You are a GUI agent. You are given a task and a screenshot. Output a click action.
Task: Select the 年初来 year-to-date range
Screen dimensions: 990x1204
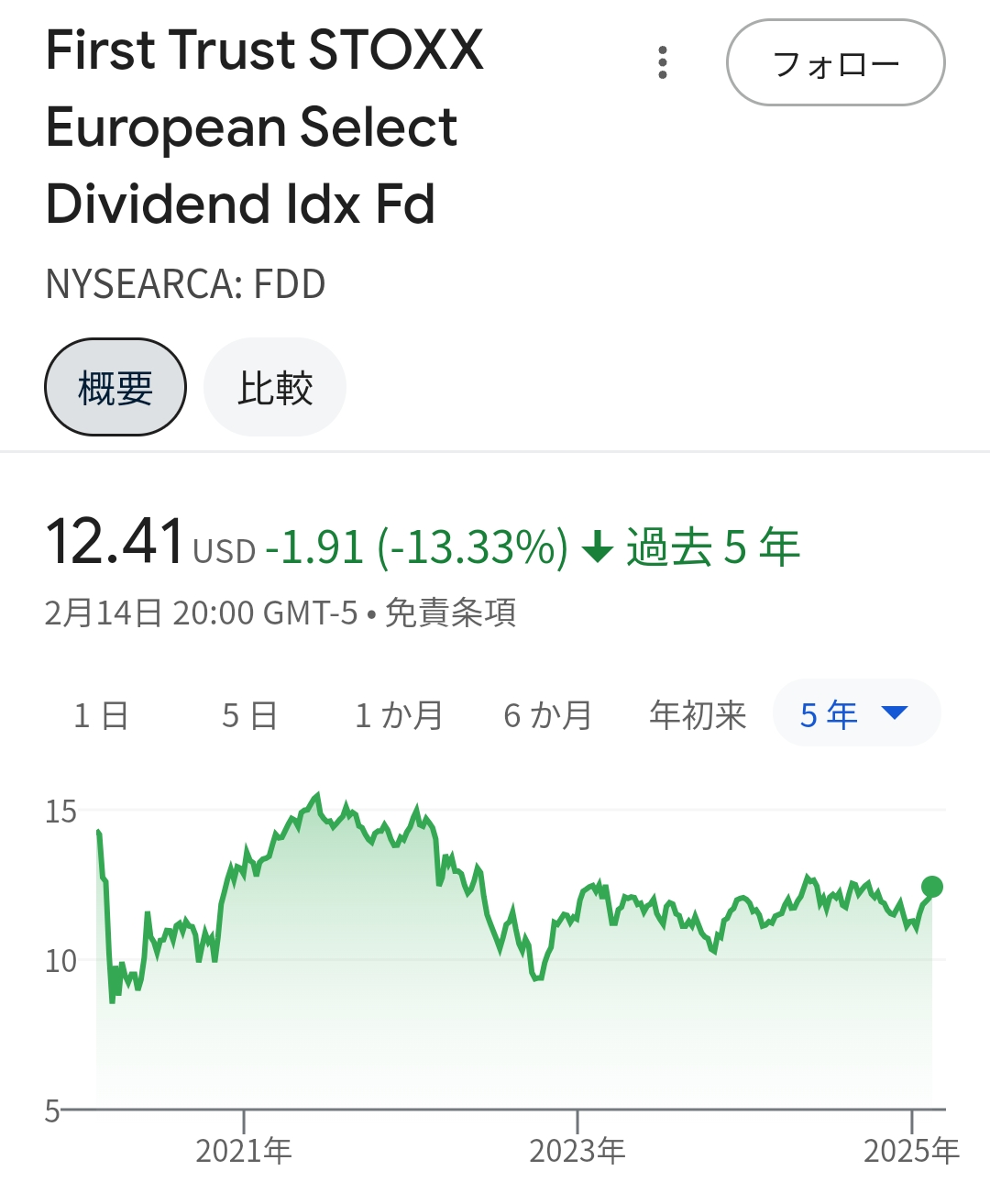coord(698,715)
